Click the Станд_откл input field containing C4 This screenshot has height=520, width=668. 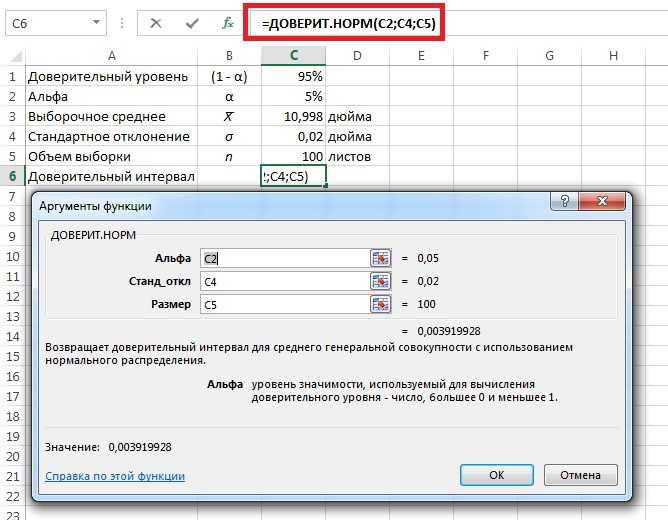point(285,282)
